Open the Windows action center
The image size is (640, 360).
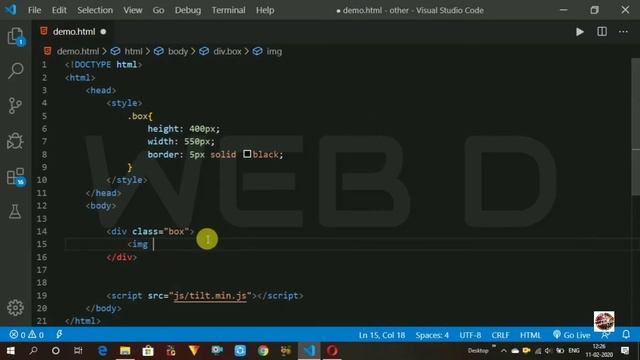pos(625,351)
